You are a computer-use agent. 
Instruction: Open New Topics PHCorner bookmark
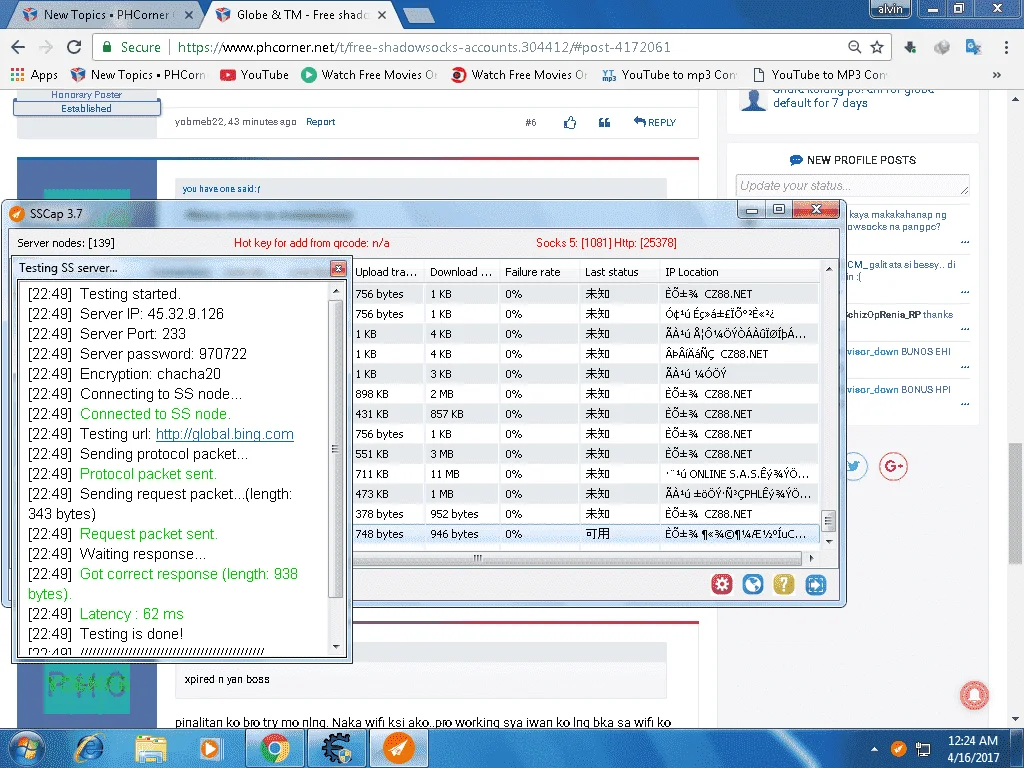[x=138, y=74]
